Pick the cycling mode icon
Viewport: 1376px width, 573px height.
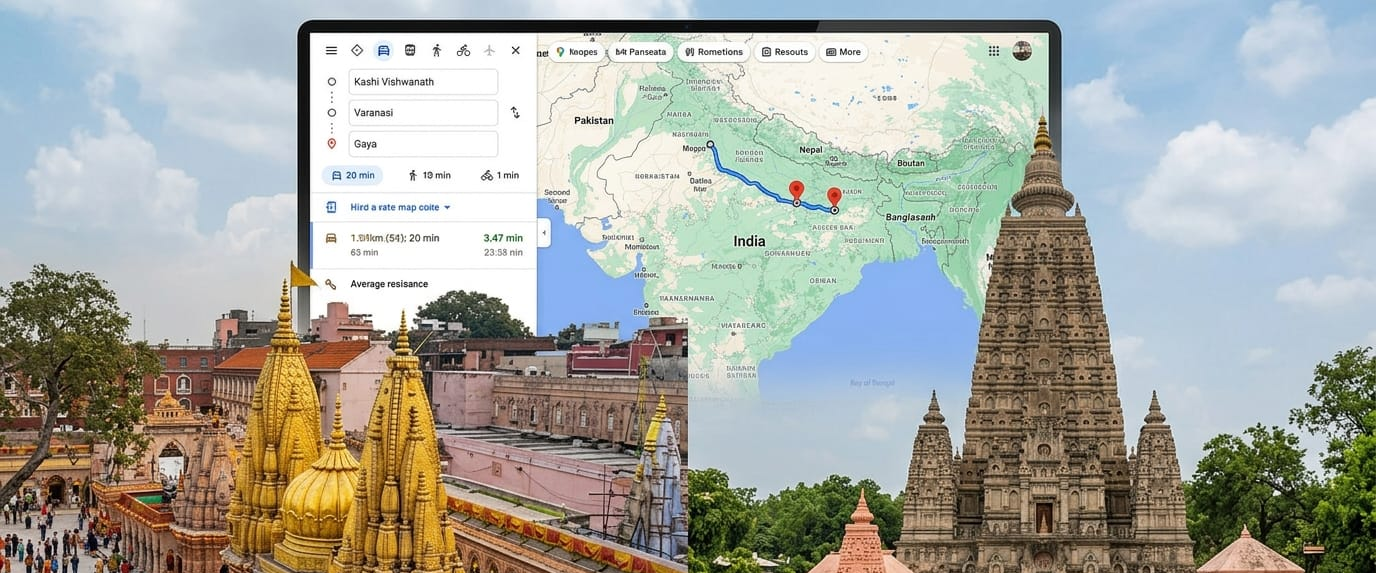tap(463, 50)
